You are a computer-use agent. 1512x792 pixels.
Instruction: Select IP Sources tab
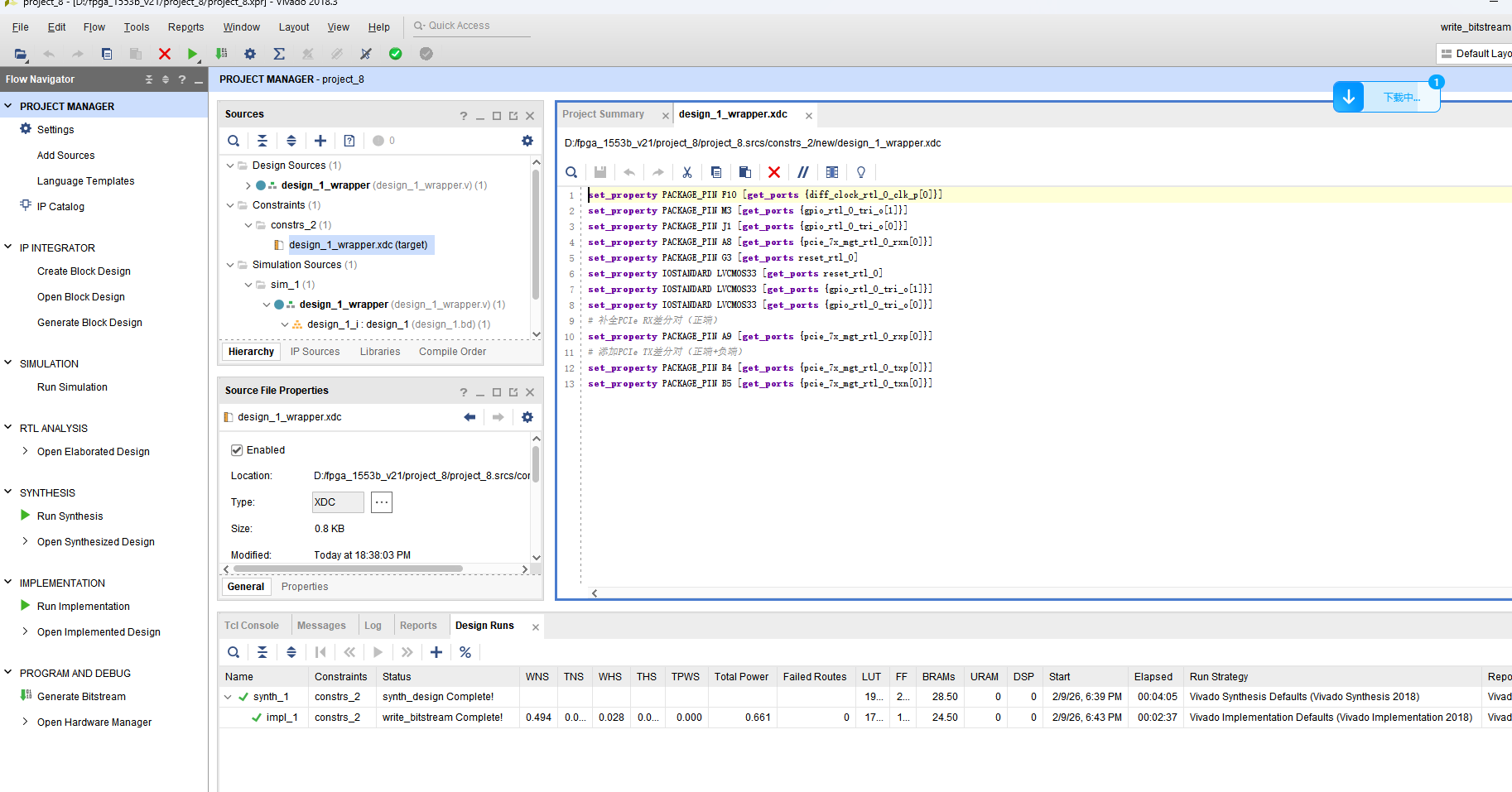click(x=315, y=352)
